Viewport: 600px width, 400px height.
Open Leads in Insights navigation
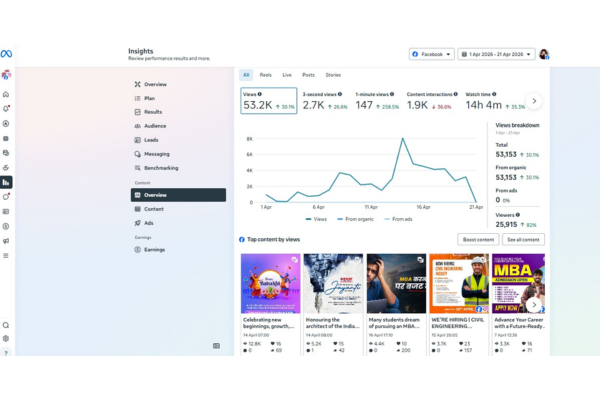178,140
